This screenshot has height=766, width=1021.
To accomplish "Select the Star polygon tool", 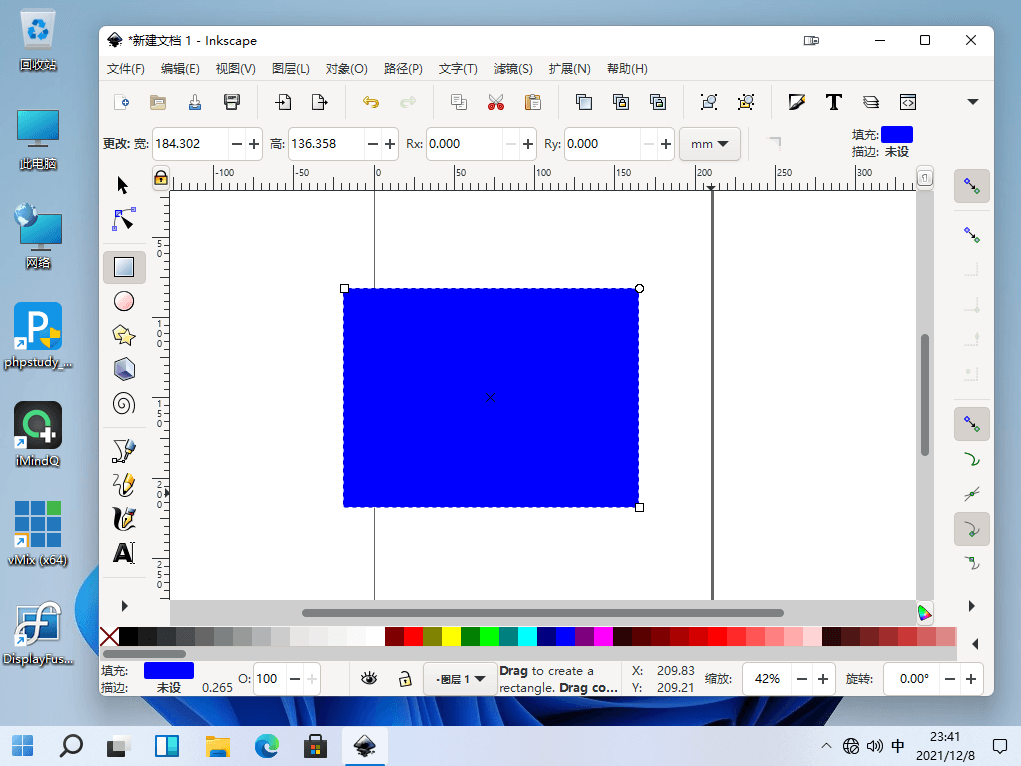I will pos(124,335).
